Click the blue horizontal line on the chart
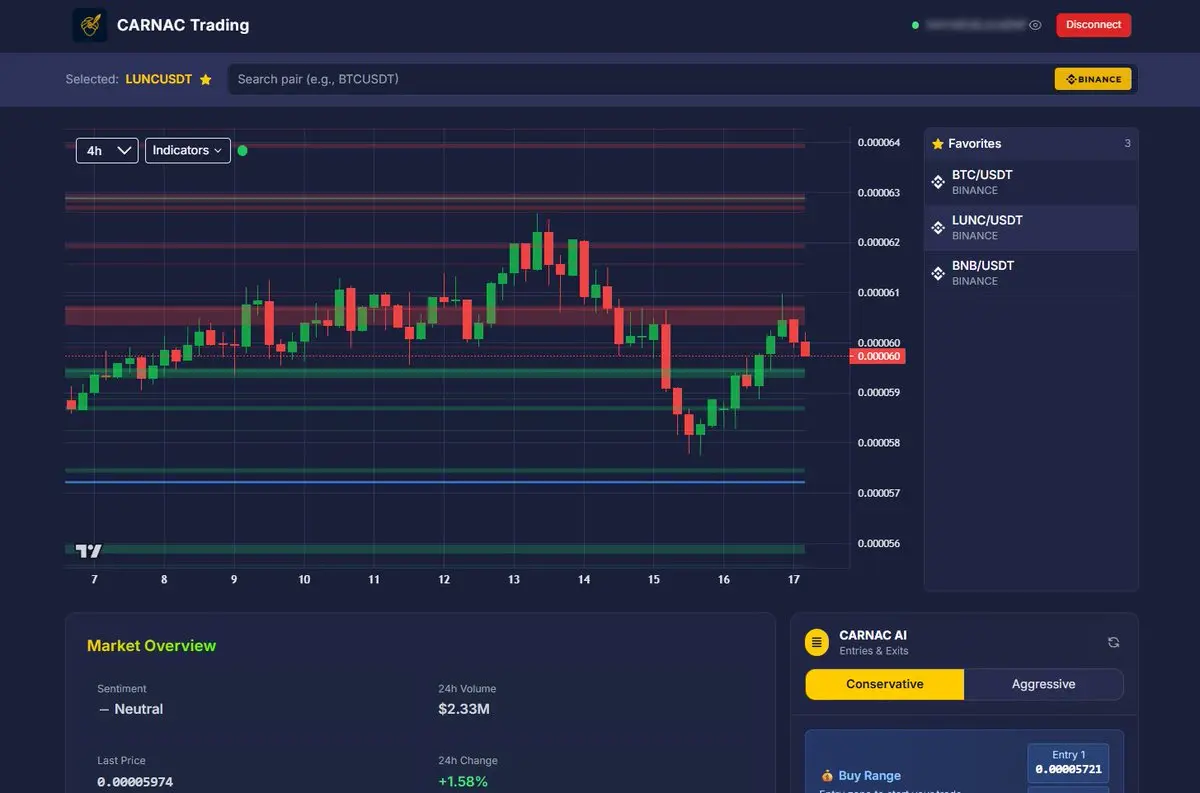 pyautogui.click(x=435, y=482)
